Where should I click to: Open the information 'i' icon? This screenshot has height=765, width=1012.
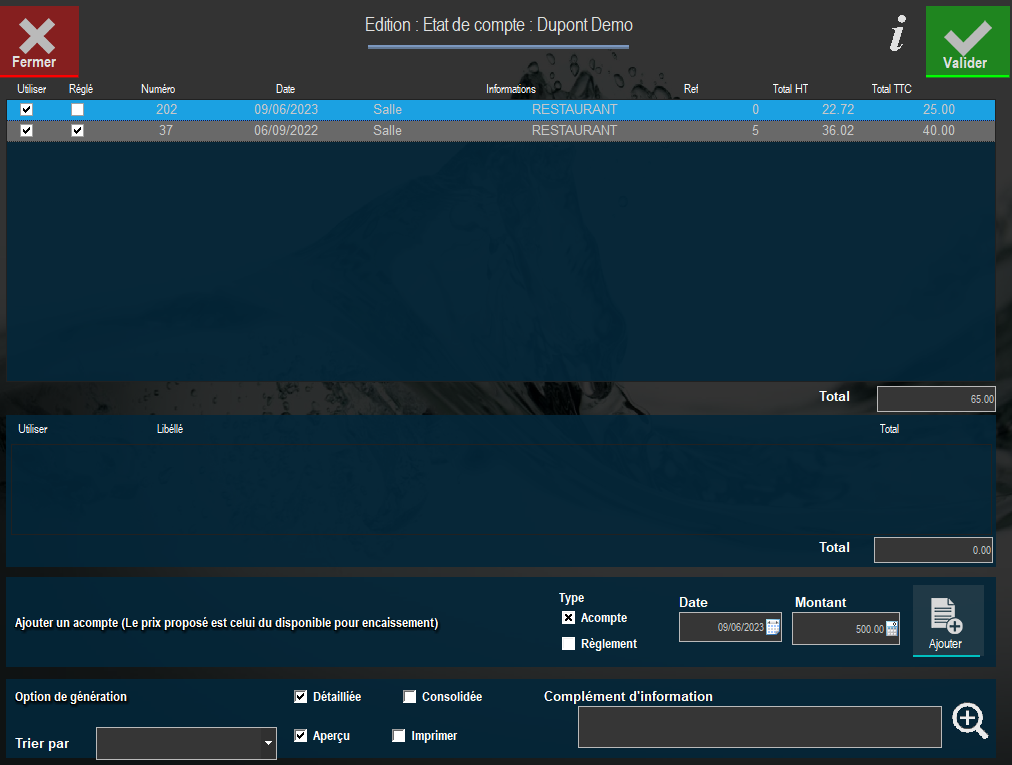(897, 37)
